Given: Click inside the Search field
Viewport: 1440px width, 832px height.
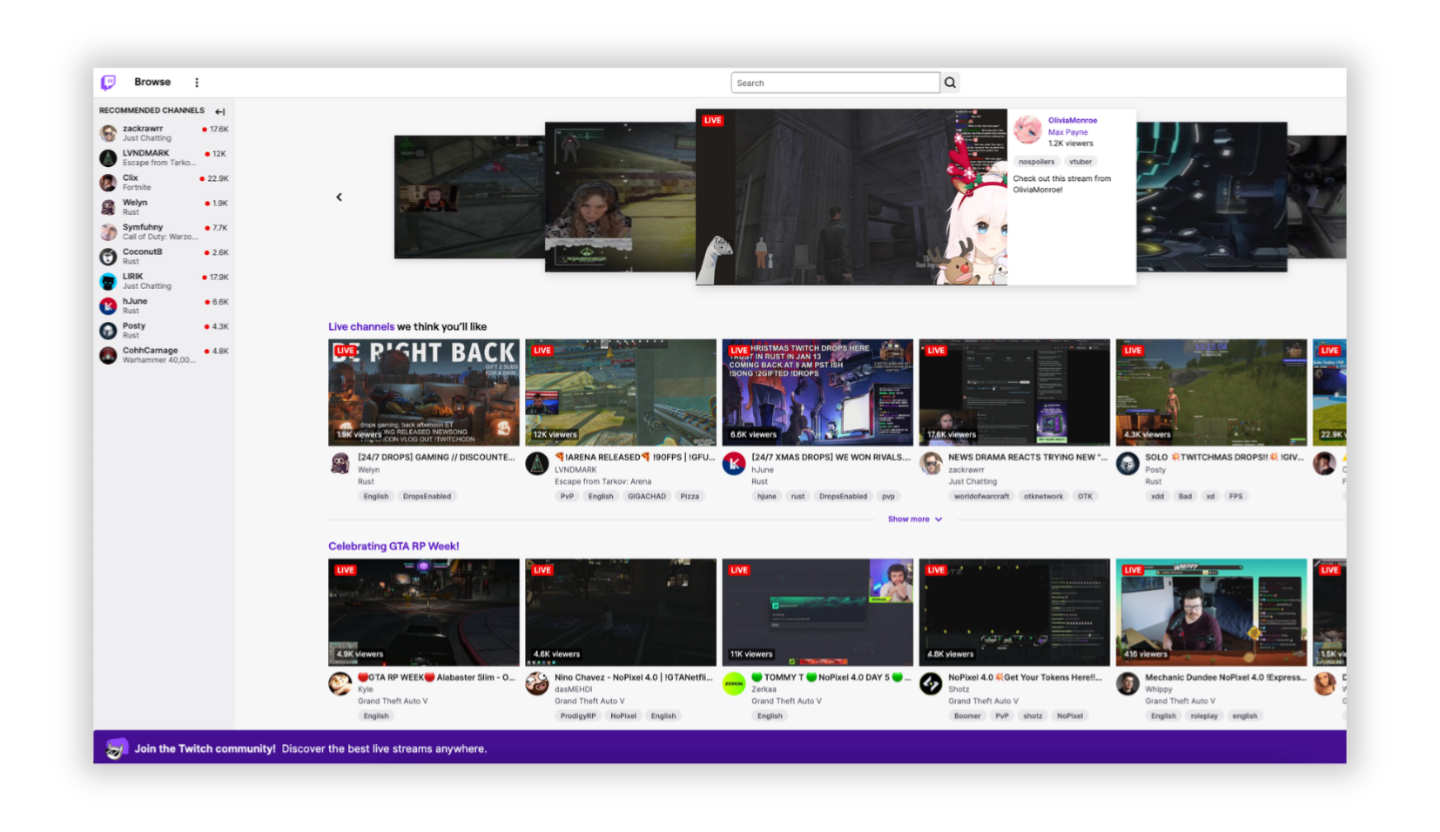Looking at the screenshot, I should pos(835,82).
